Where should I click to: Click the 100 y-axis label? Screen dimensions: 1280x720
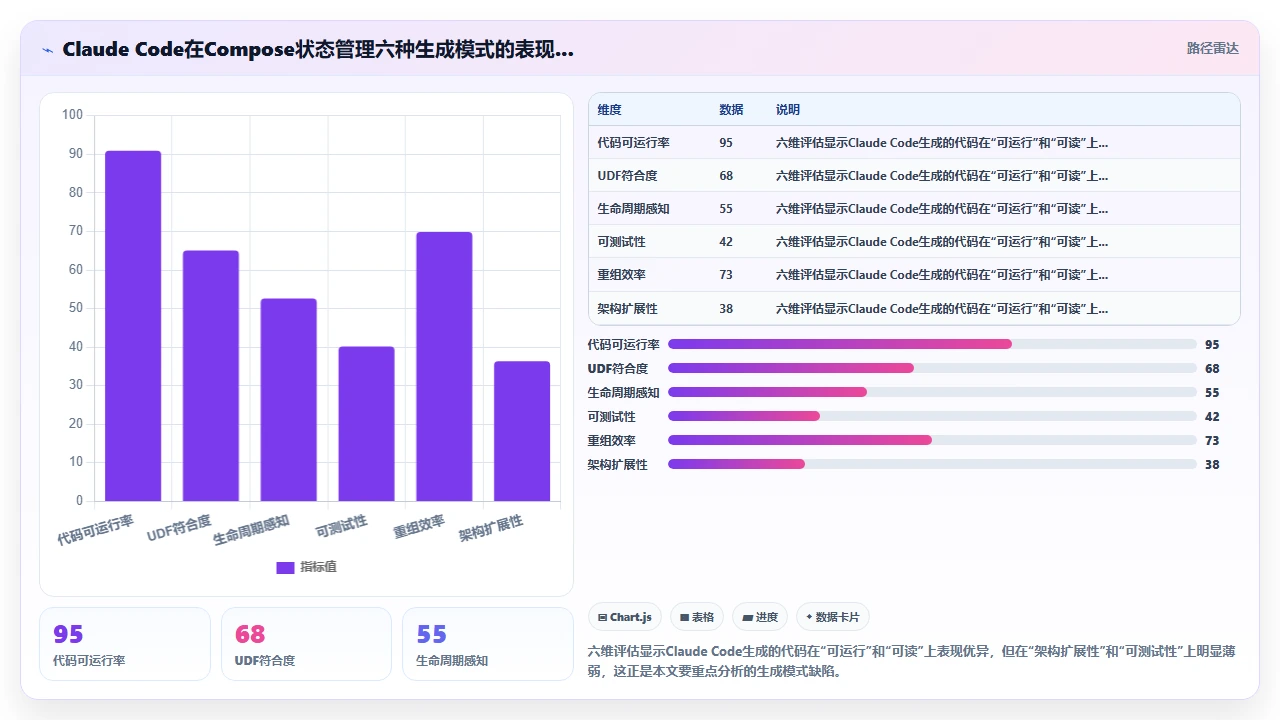pos(73,115)
